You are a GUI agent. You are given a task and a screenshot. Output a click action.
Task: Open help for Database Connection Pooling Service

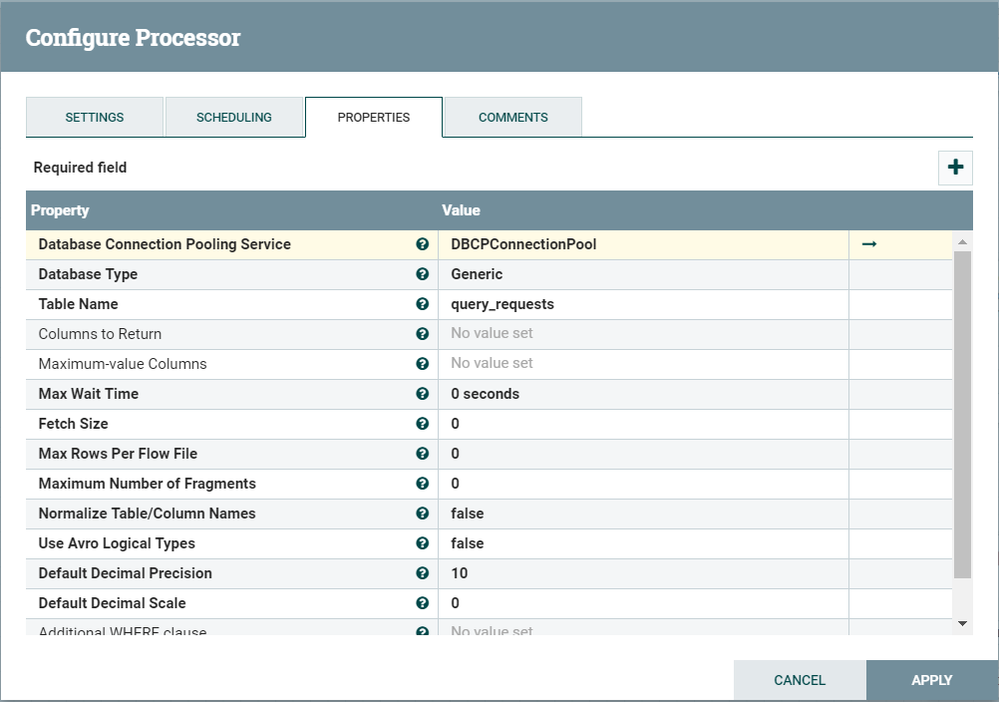(422, 244)
